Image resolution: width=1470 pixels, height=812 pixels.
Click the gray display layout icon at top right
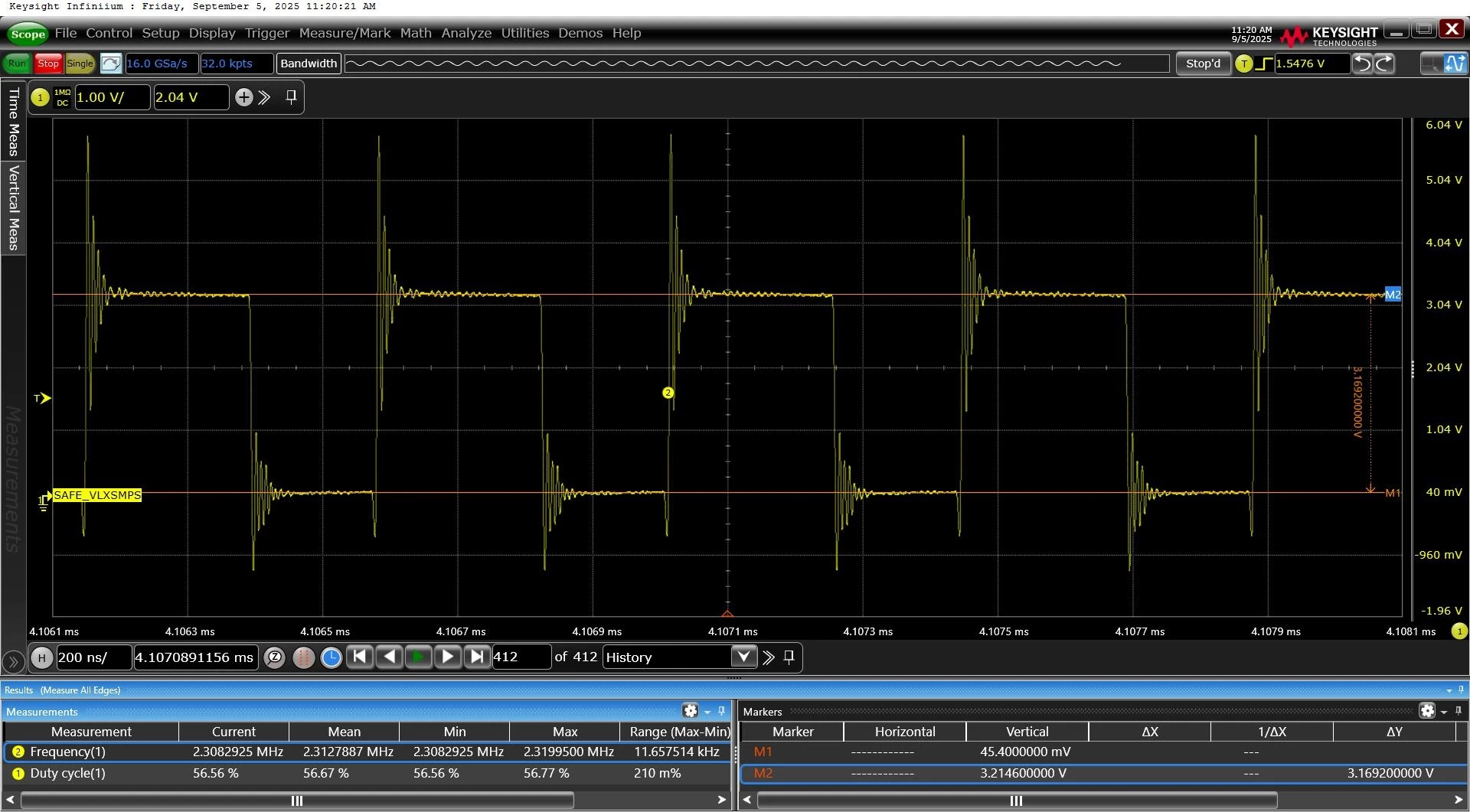pyautogui.click(x=1430, y=64)
